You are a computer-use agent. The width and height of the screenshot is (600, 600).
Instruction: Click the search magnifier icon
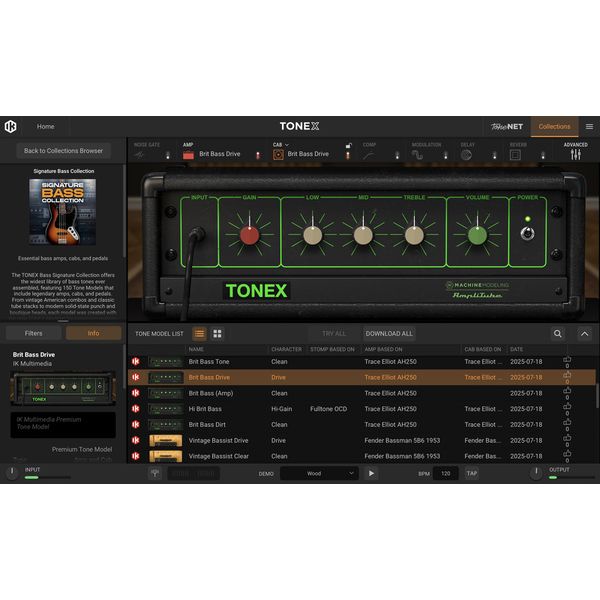(558, 333)
